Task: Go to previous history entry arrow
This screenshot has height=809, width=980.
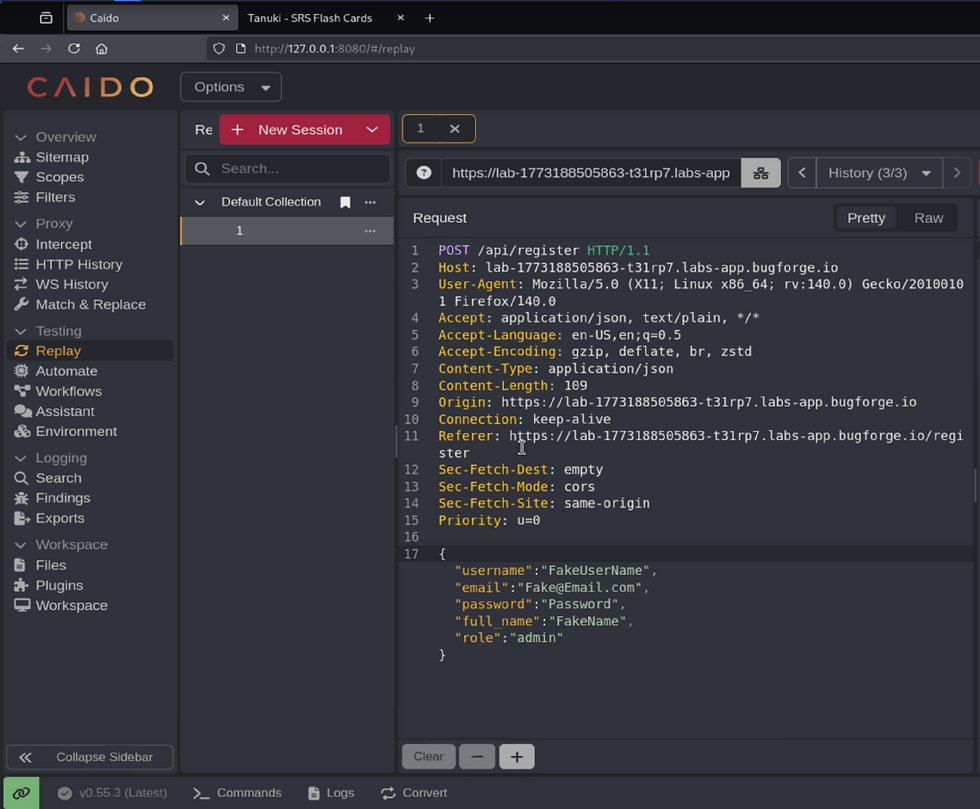Action: tap(802, 173)
